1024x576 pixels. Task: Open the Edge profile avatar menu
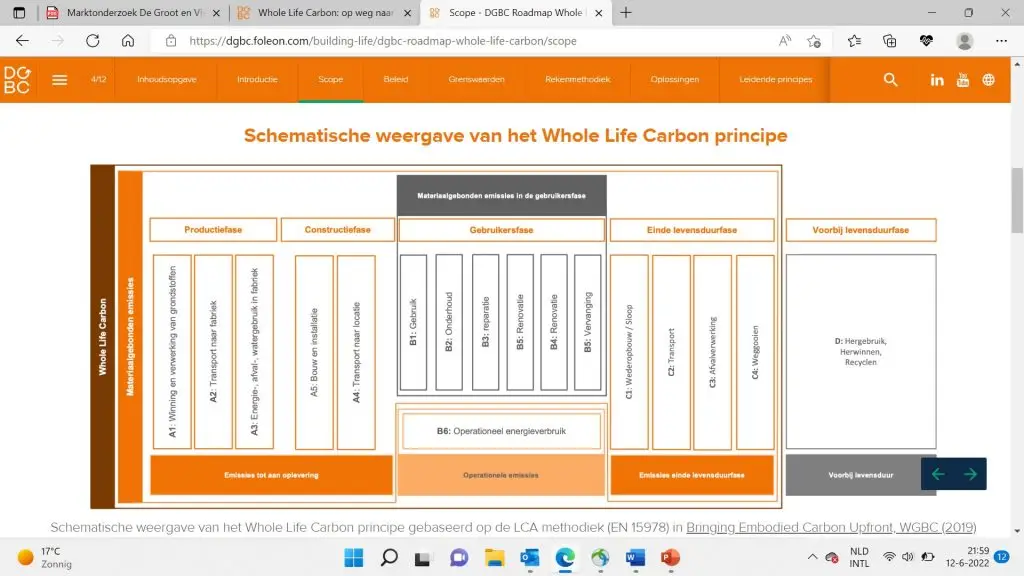[x=964, y=41]
